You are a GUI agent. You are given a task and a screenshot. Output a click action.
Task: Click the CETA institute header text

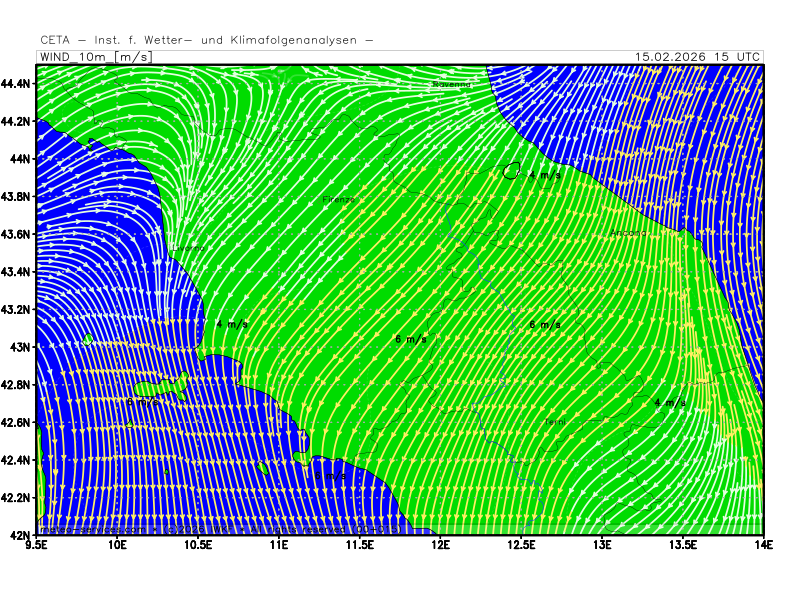coord(207,40)
